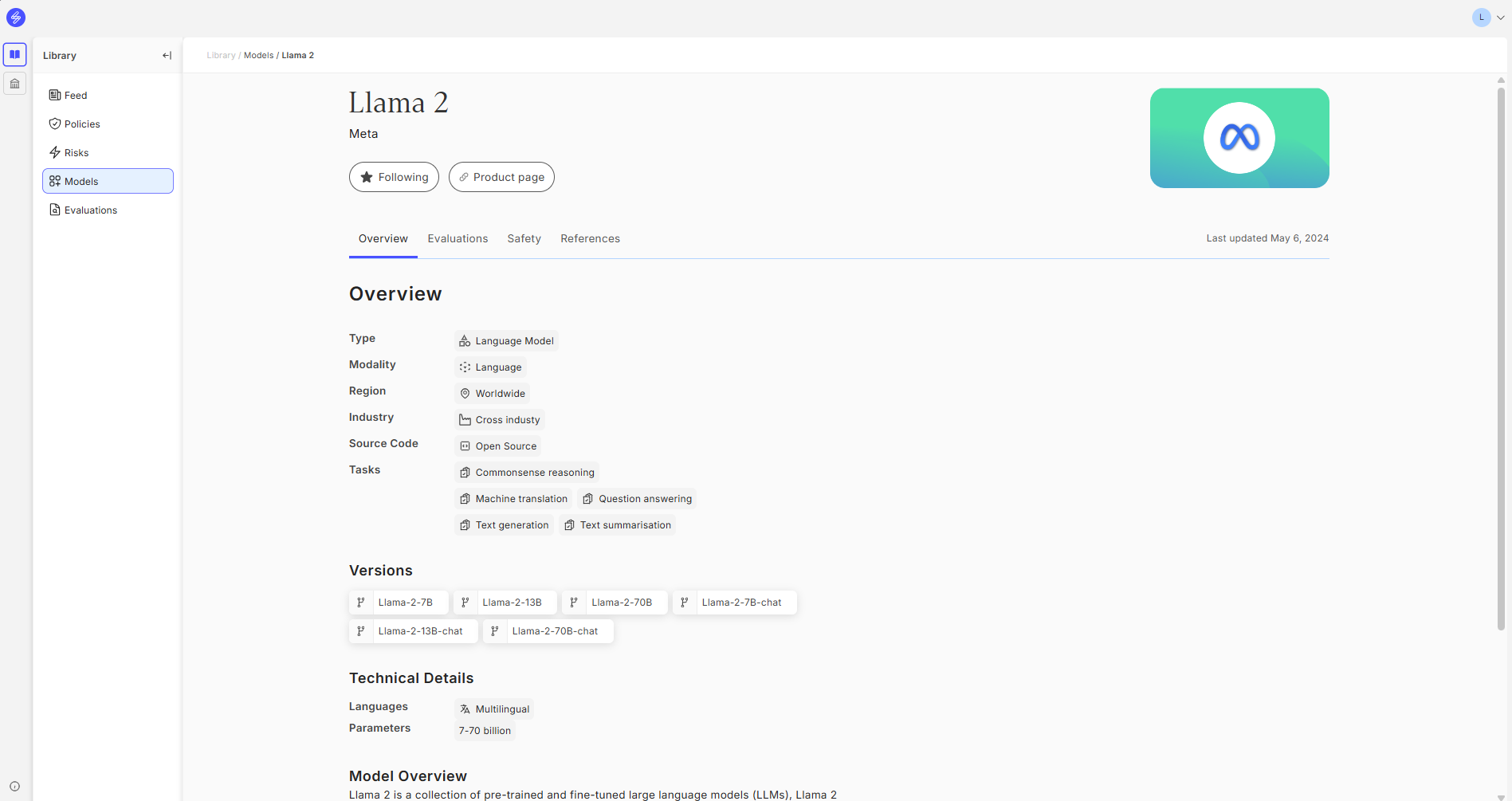Open the building icon in the left rail
The height and width of the screenshot is (801, 1512).
click(15, 83)
